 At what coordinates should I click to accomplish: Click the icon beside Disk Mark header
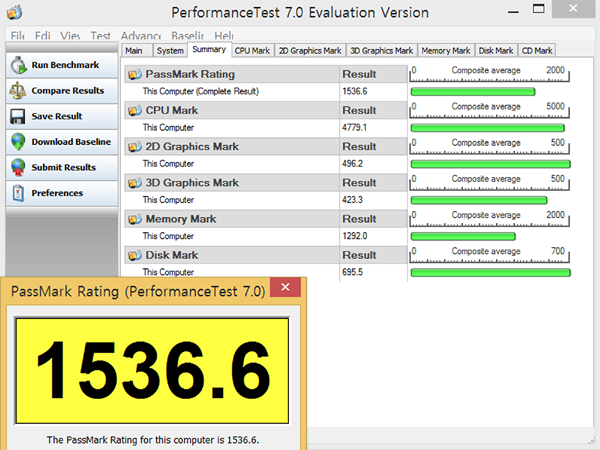[135, 255]
